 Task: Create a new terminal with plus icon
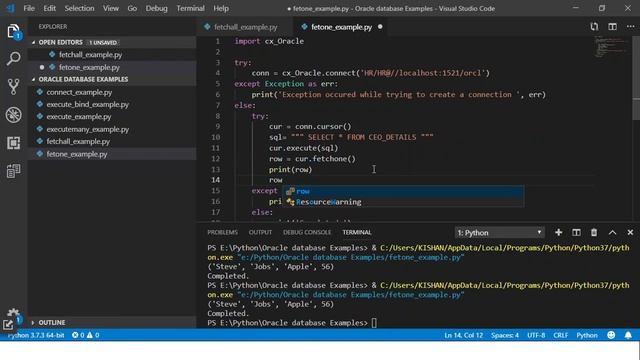pos(558,232)
